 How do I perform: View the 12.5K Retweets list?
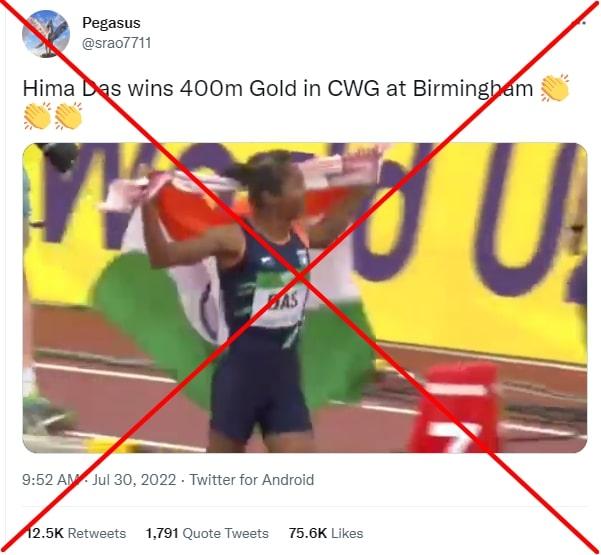[75, 533]
